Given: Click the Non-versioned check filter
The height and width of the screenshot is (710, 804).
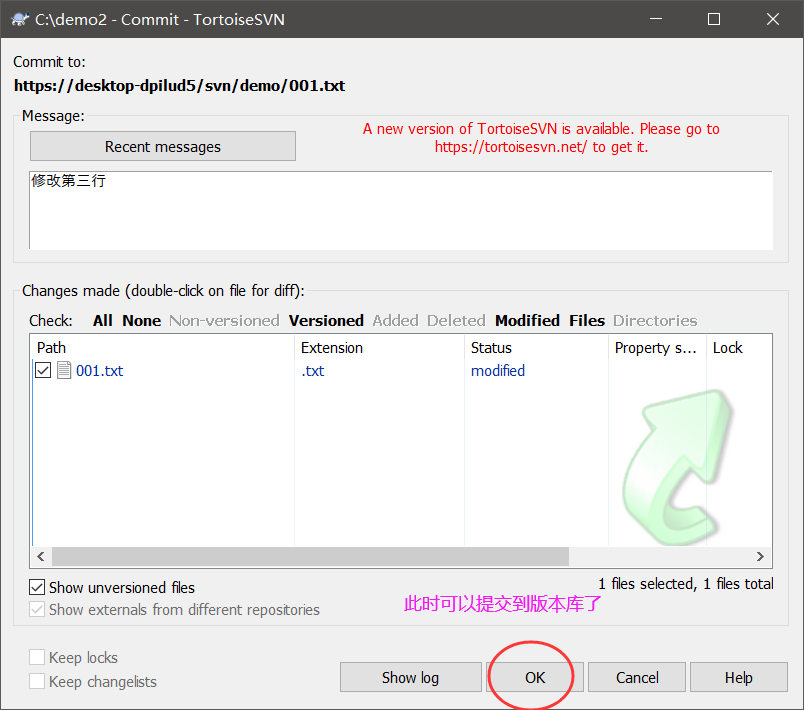Looking at the screenshot, I should coord(225,320).
